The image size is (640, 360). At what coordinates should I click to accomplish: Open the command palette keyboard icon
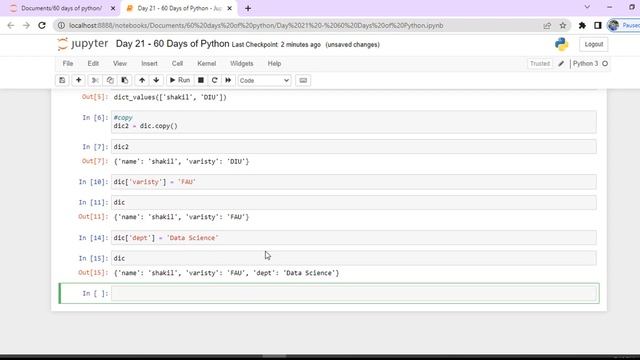(x=303, y=80)
